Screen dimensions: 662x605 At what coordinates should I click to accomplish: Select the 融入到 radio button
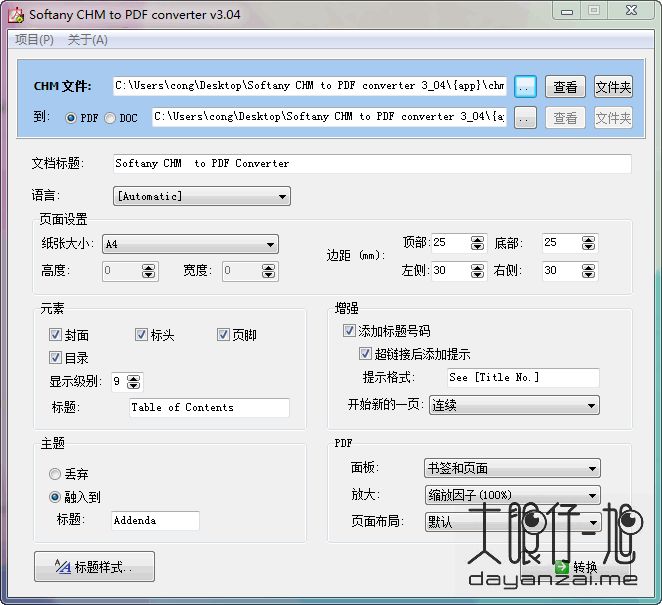pyautogui.click(x=55, y=497)
